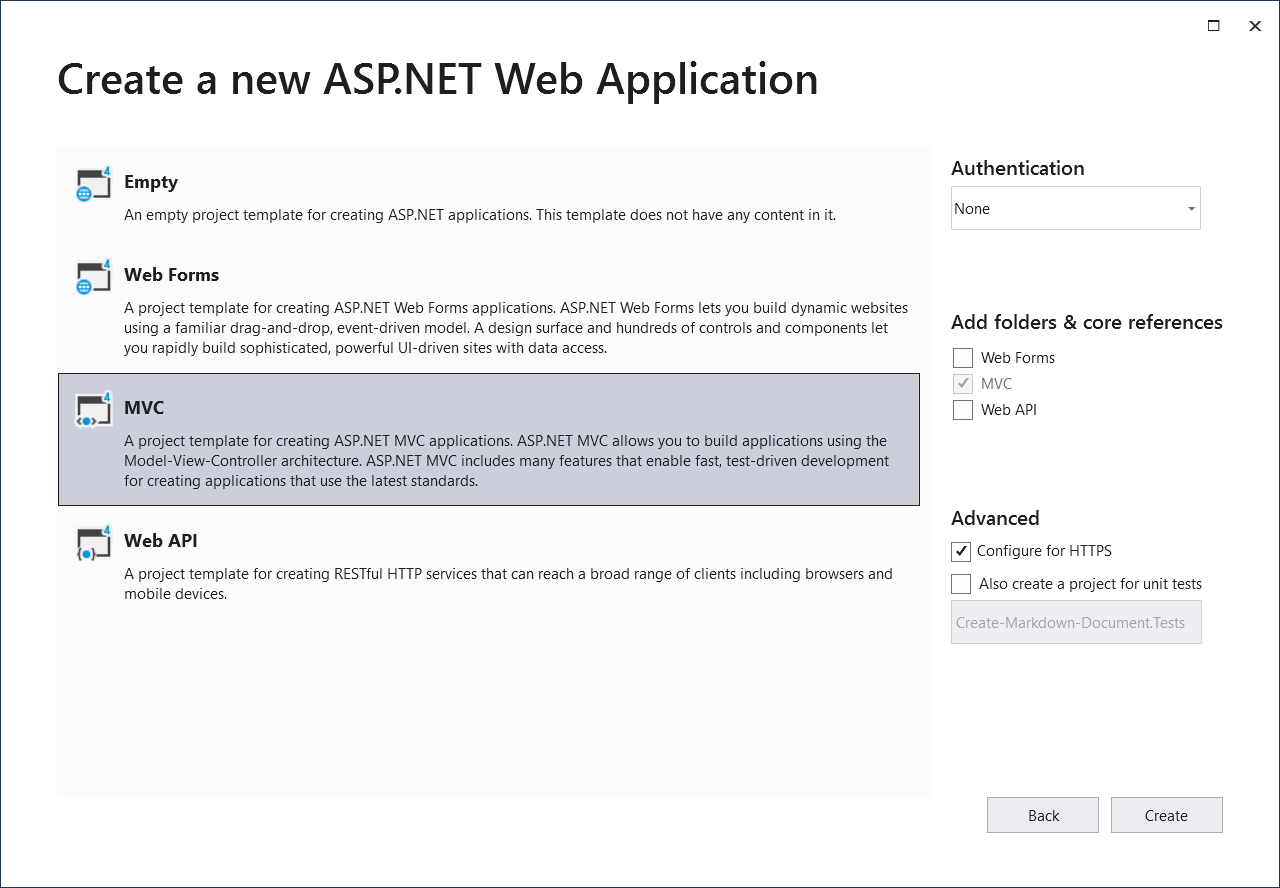Viewport: 1280px width, 888px height.
Task: Uncheck Configure for HTTPS
Action: coord(961,551)
